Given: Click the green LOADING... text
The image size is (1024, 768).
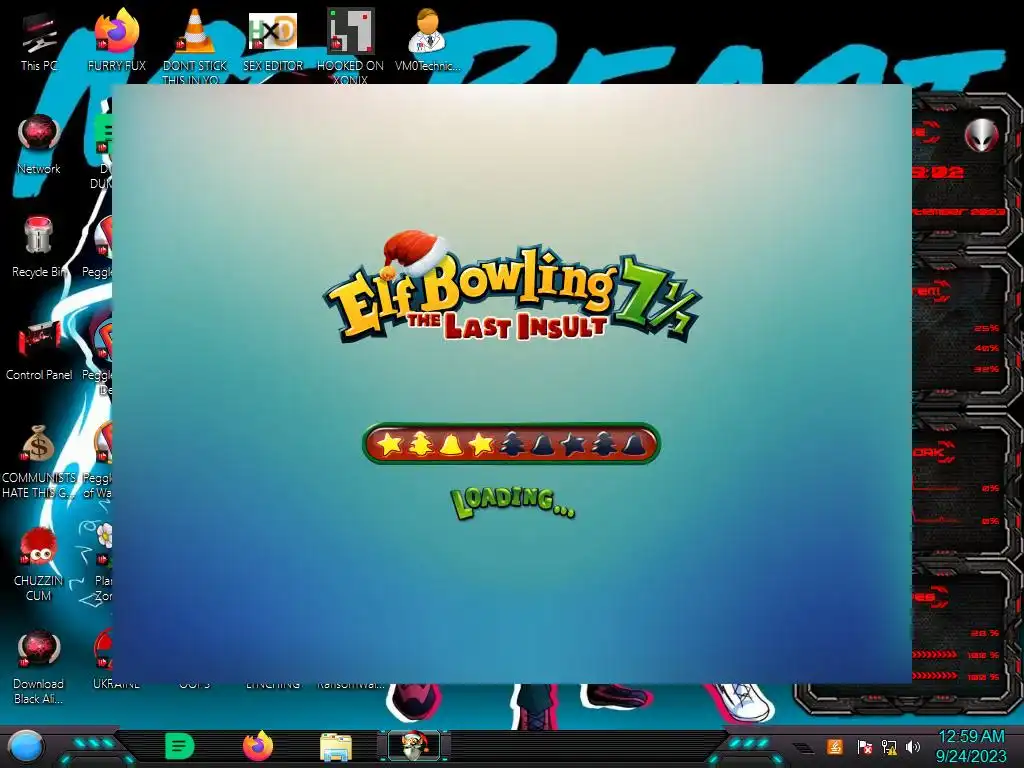Looking at the screenshot, I should (x=513, y=502).
